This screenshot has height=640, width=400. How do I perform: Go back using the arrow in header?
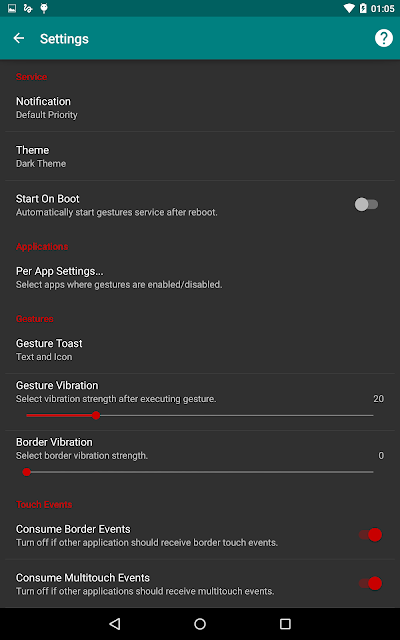[19, 38]
